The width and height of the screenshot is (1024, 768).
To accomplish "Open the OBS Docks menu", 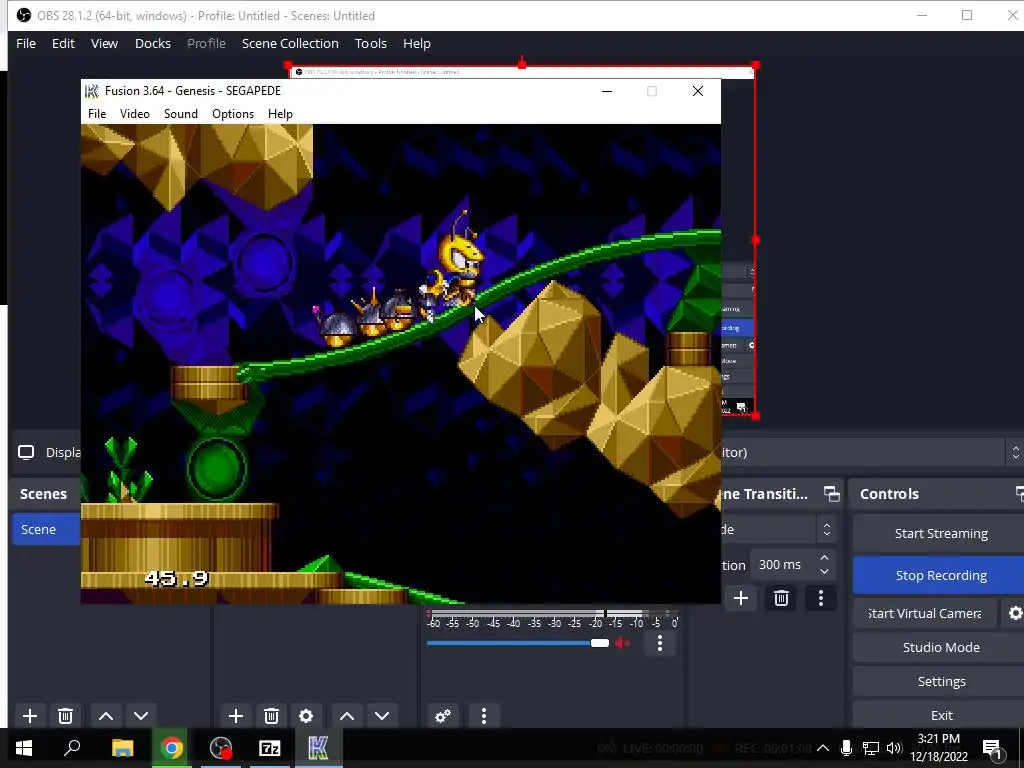I will click(153, 44).
